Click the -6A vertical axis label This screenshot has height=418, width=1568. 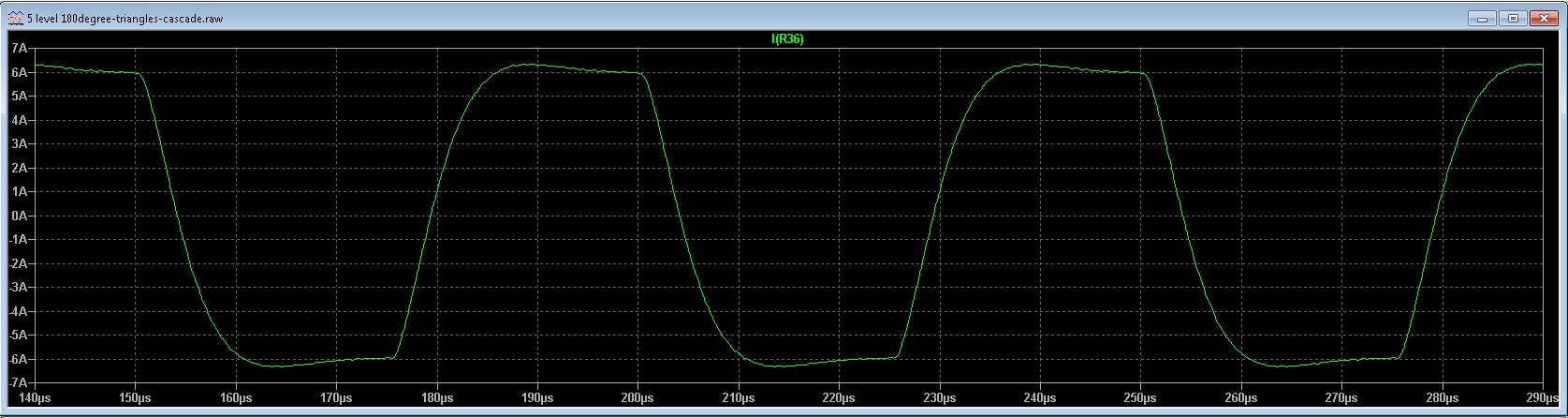pos(18,359)
